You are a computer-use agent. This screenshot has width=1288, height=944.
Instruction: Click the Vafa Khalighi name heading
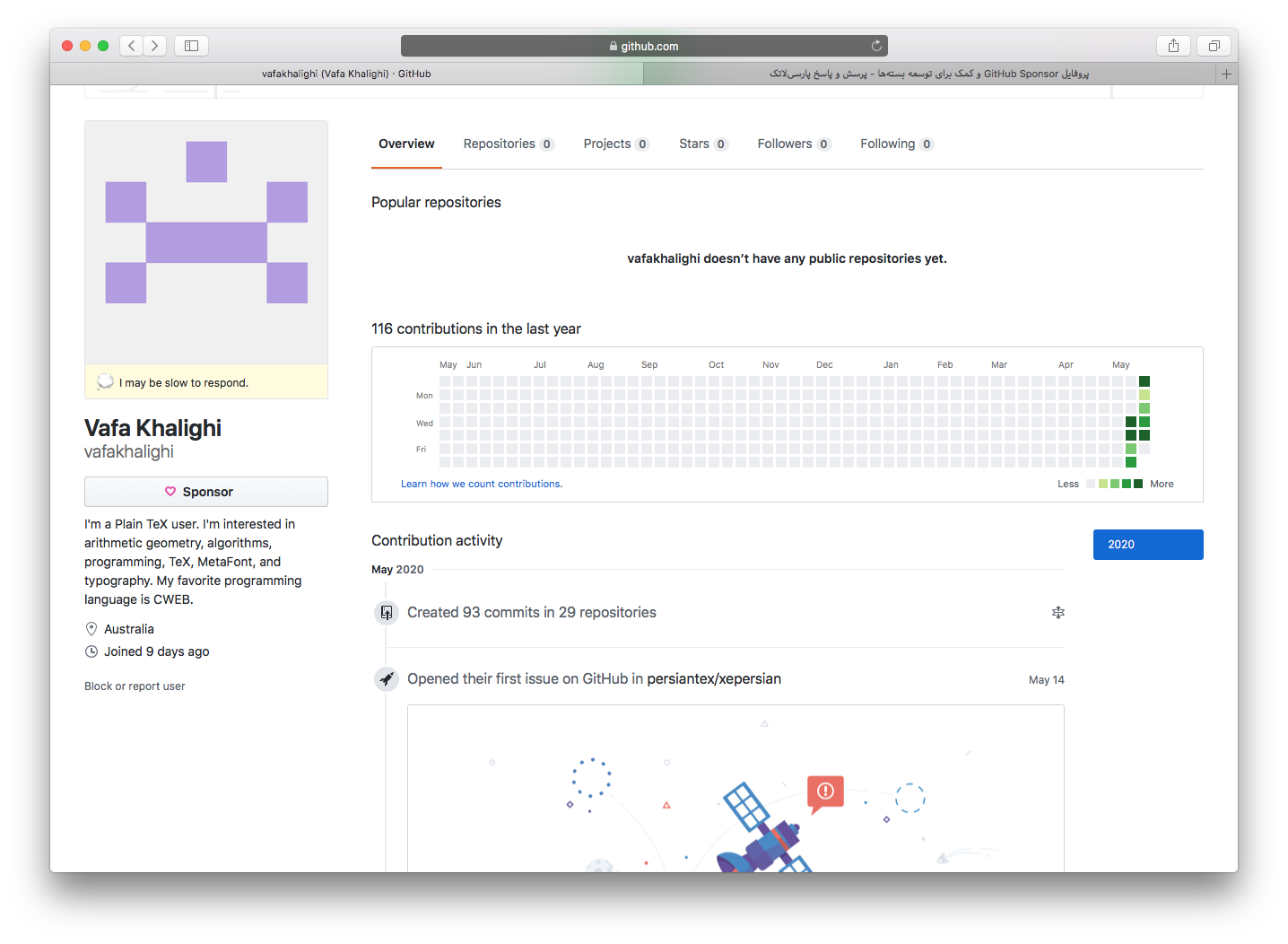coord(152,428)
